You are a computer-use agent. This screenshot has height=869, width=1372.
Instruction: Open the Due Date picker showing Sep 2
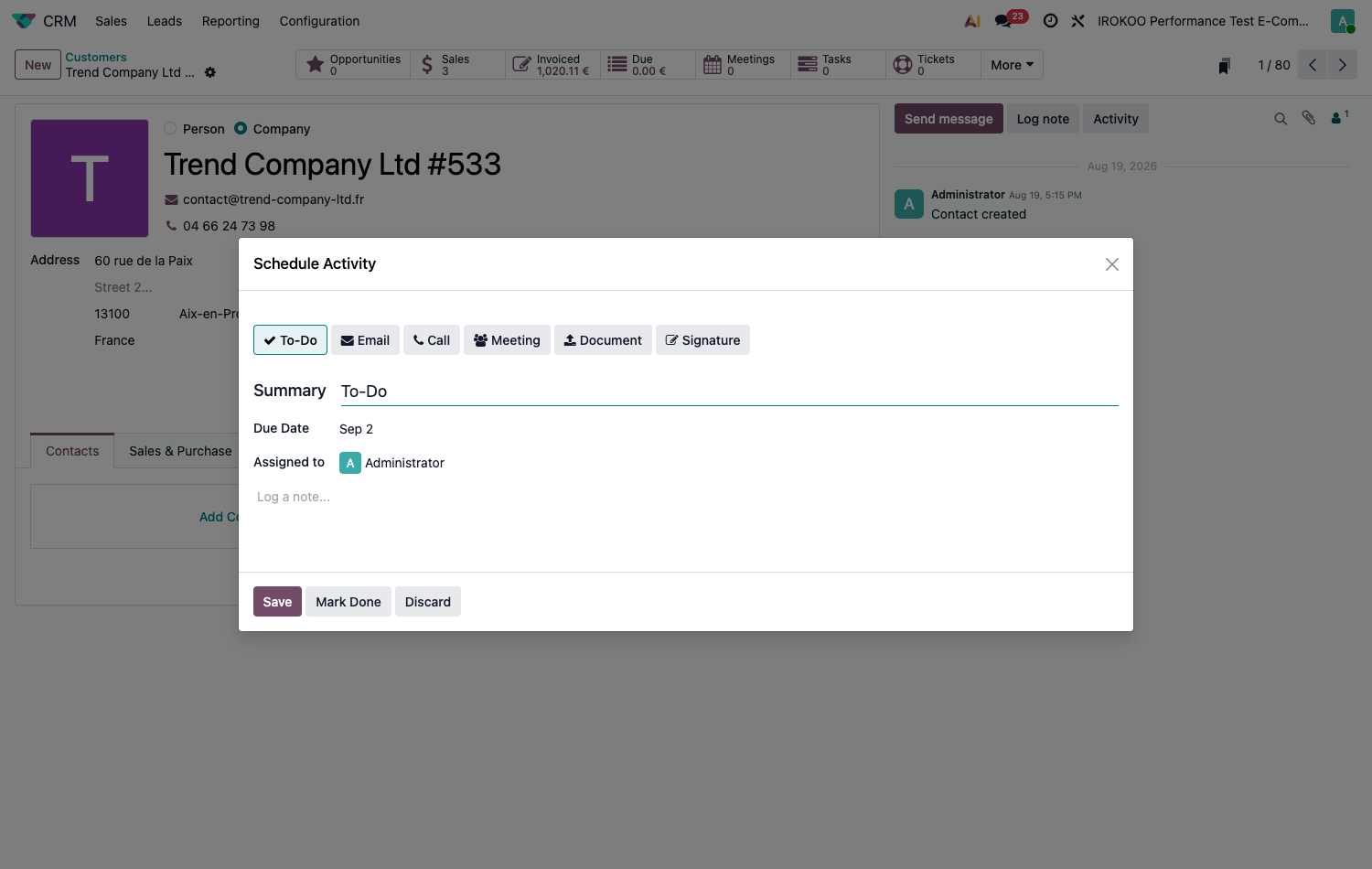[x=356, y=429]
